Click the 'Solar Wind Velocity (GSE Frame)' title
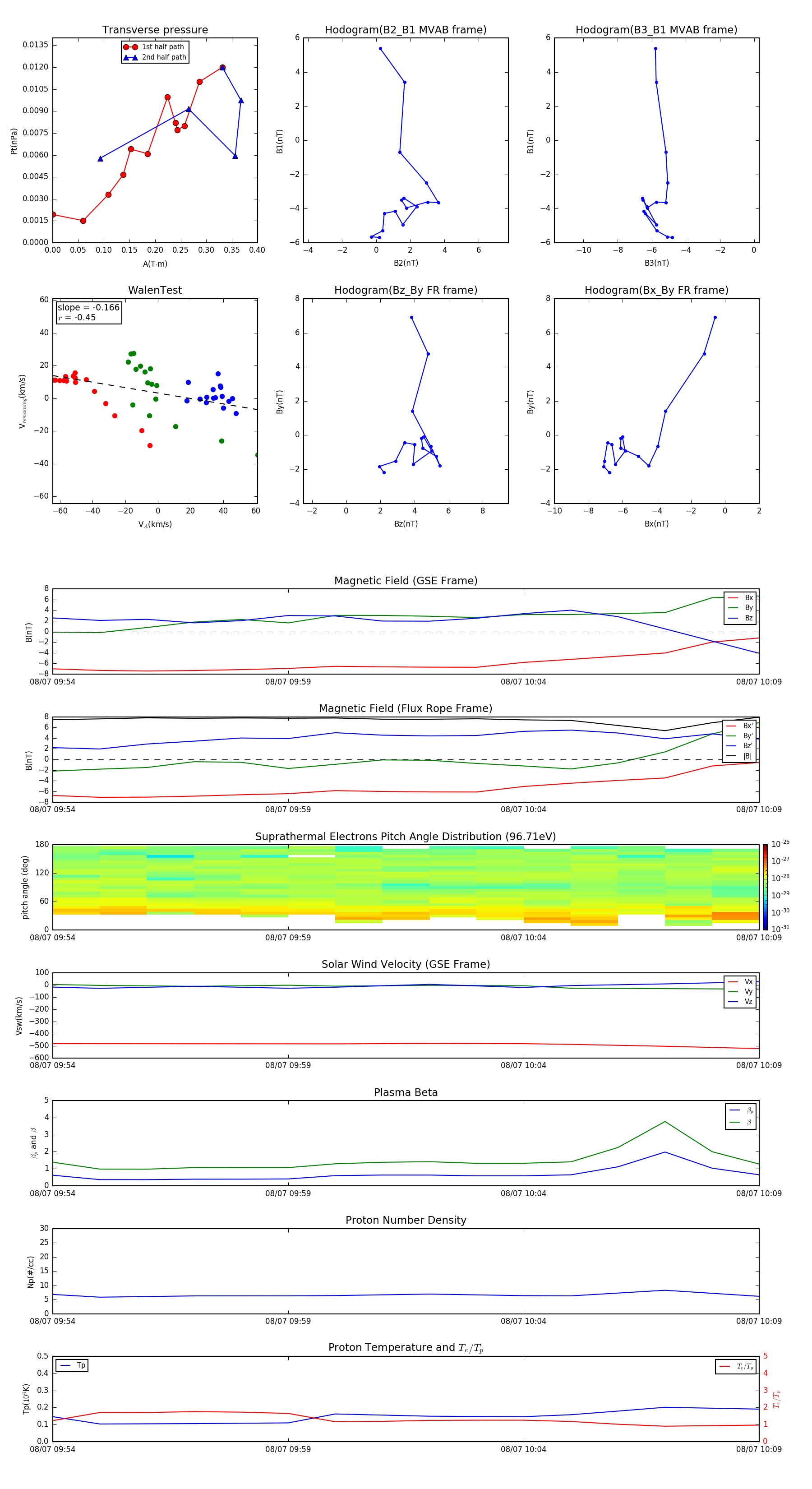This screenshot has width=812, height=1489. 406,965
